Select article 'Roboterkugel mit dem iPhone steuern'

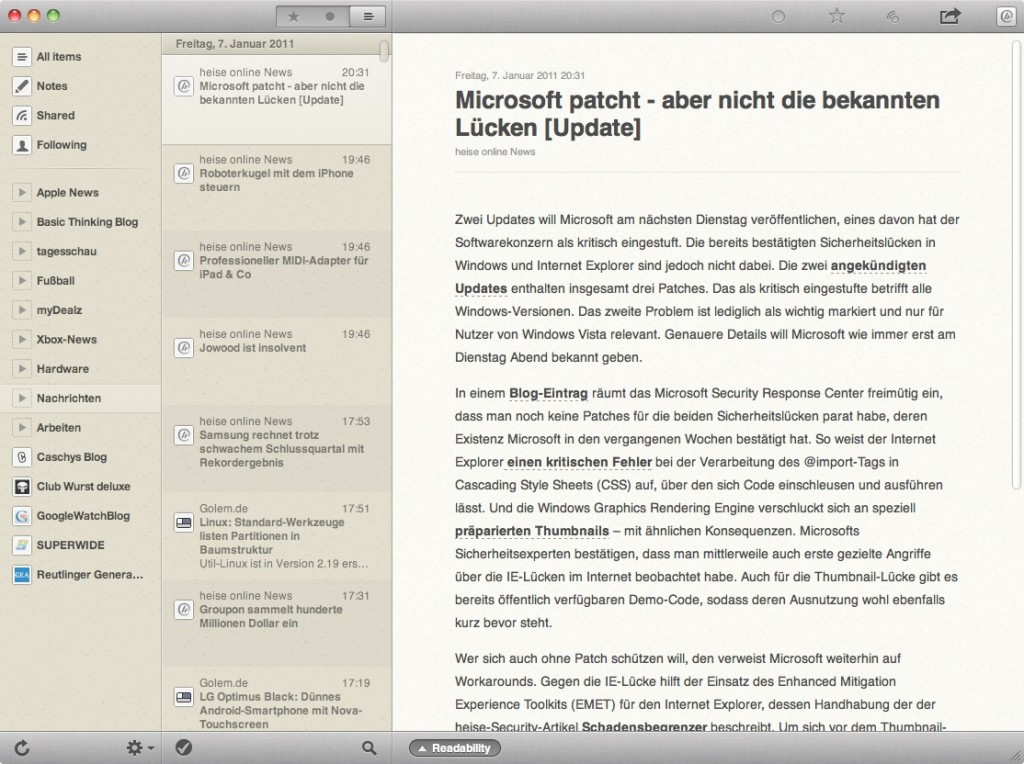coord(277,188)
